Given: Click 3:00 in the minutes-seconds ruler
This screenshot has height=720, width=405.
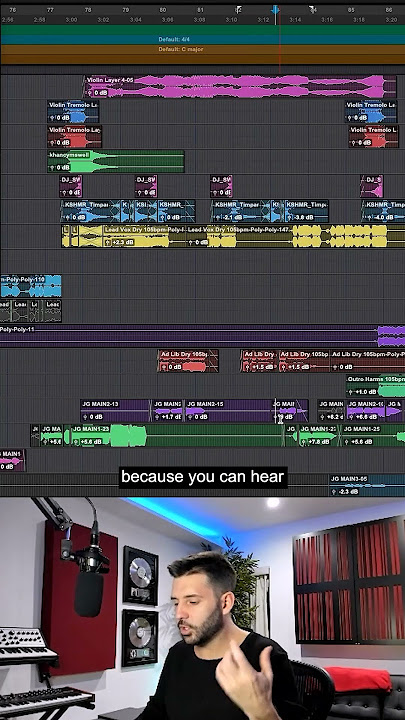Looking at the screenshot, I should coord(71,20).
